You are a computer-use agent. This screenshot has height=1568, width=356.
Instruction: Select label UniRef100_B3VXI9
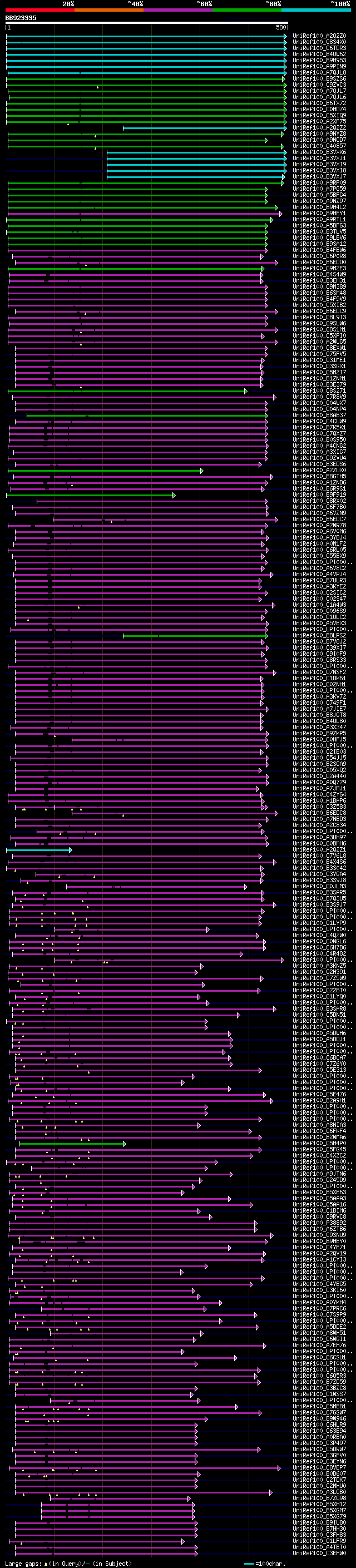[319, 164]
